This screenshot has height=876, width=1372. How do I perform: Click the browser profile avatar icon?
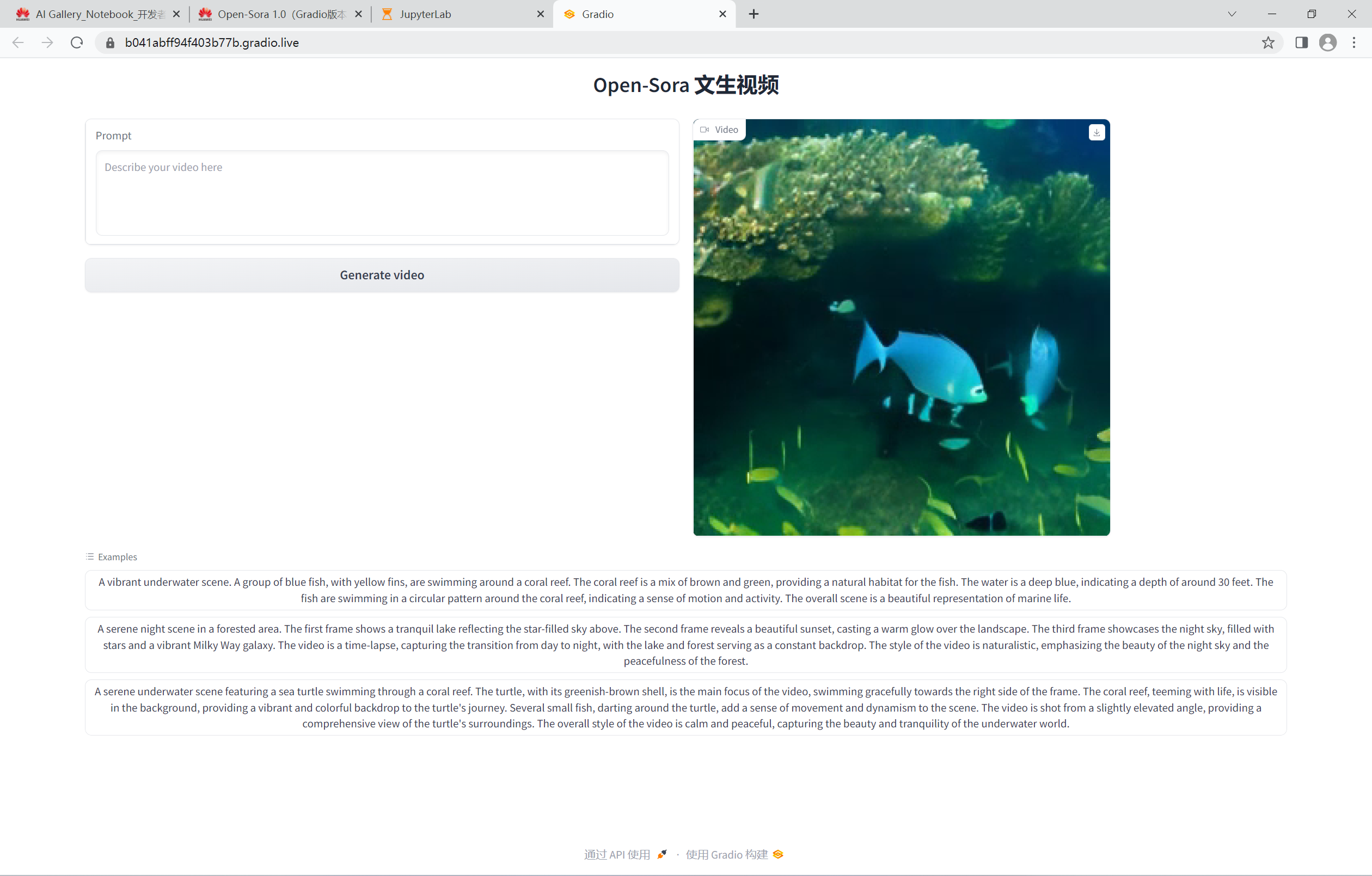[1327, 42]
